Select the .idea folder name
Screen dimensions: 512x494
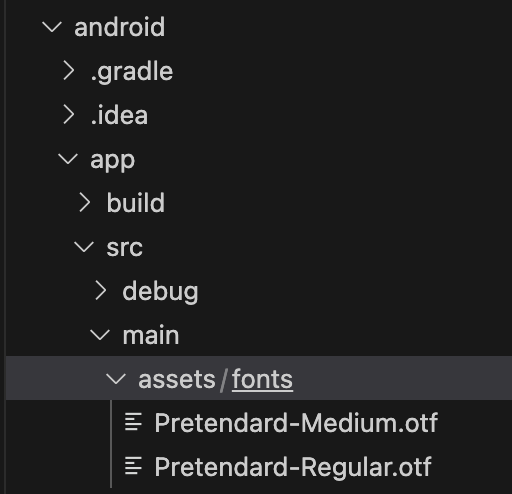119,115
